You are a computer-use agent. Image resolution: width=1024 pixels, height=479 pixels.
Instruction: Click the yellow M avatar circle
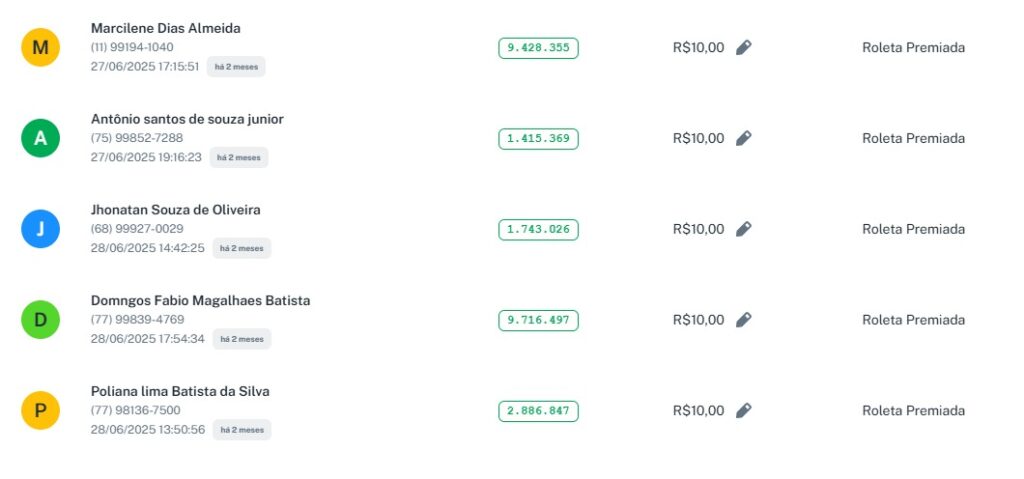coord(40,47)
